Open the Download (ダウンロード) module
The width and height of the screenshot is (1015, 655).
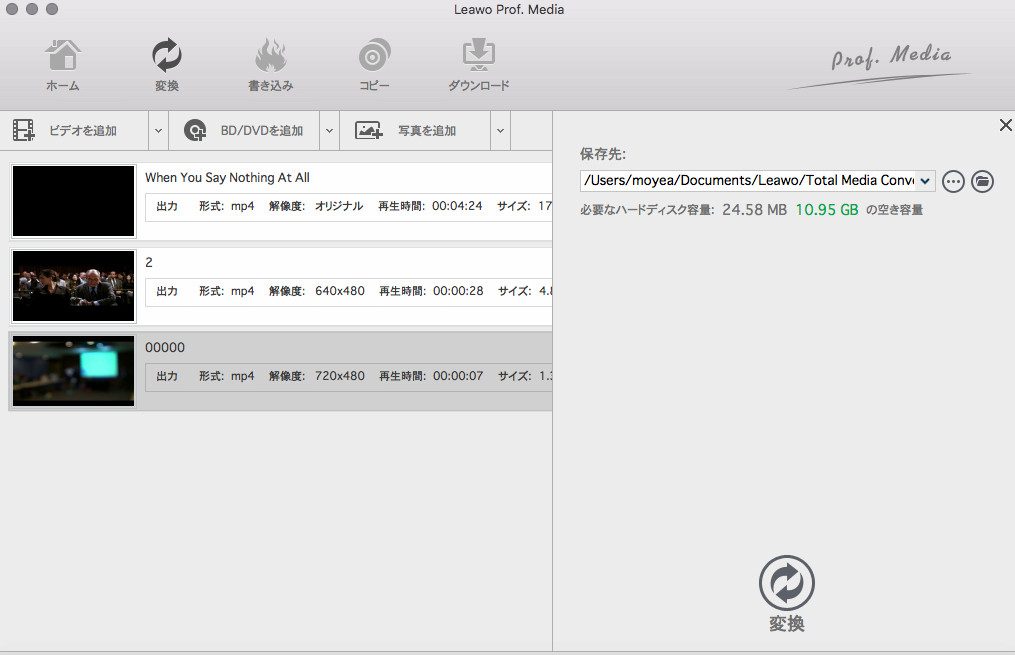478,66
